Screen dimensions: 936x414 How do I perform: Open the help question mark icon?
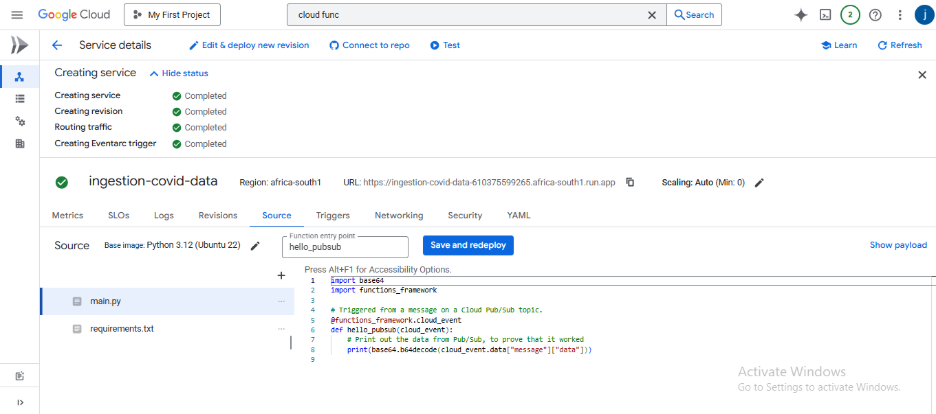coord(875,15)
